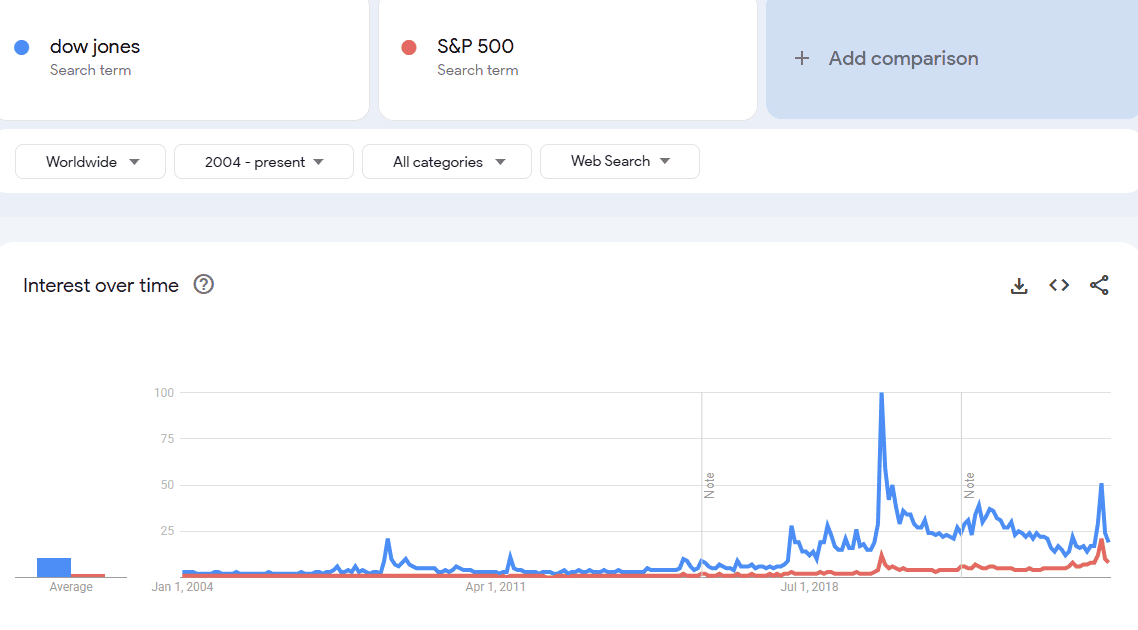1138x630 pixels.
Task: Open help for Interest over time
Action: click(204, 285)
